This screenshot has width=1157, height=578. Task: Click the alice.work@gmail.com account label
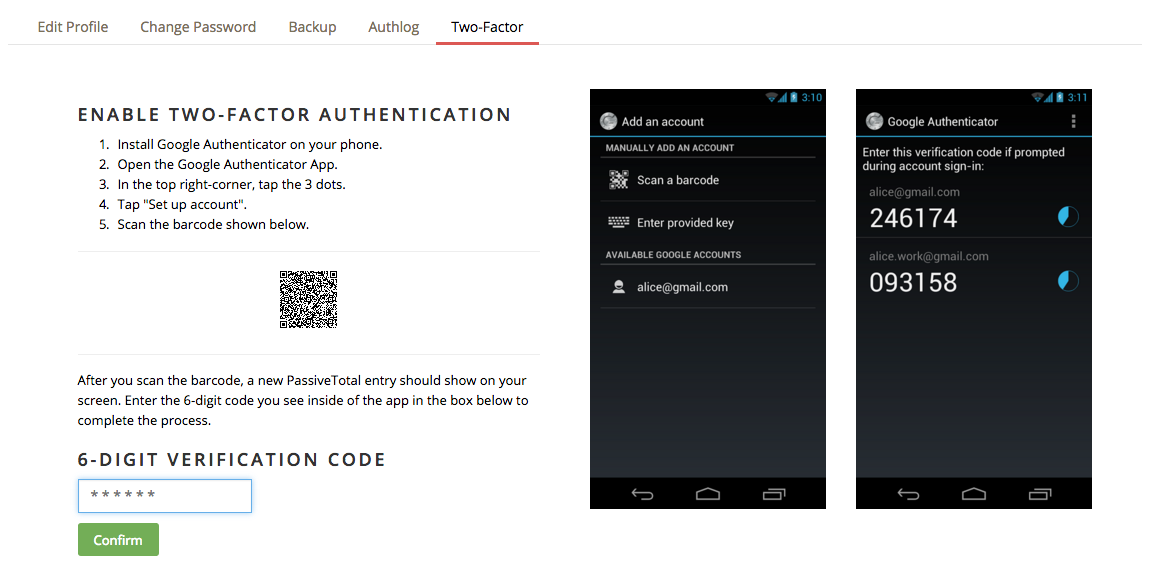(928, 256)
